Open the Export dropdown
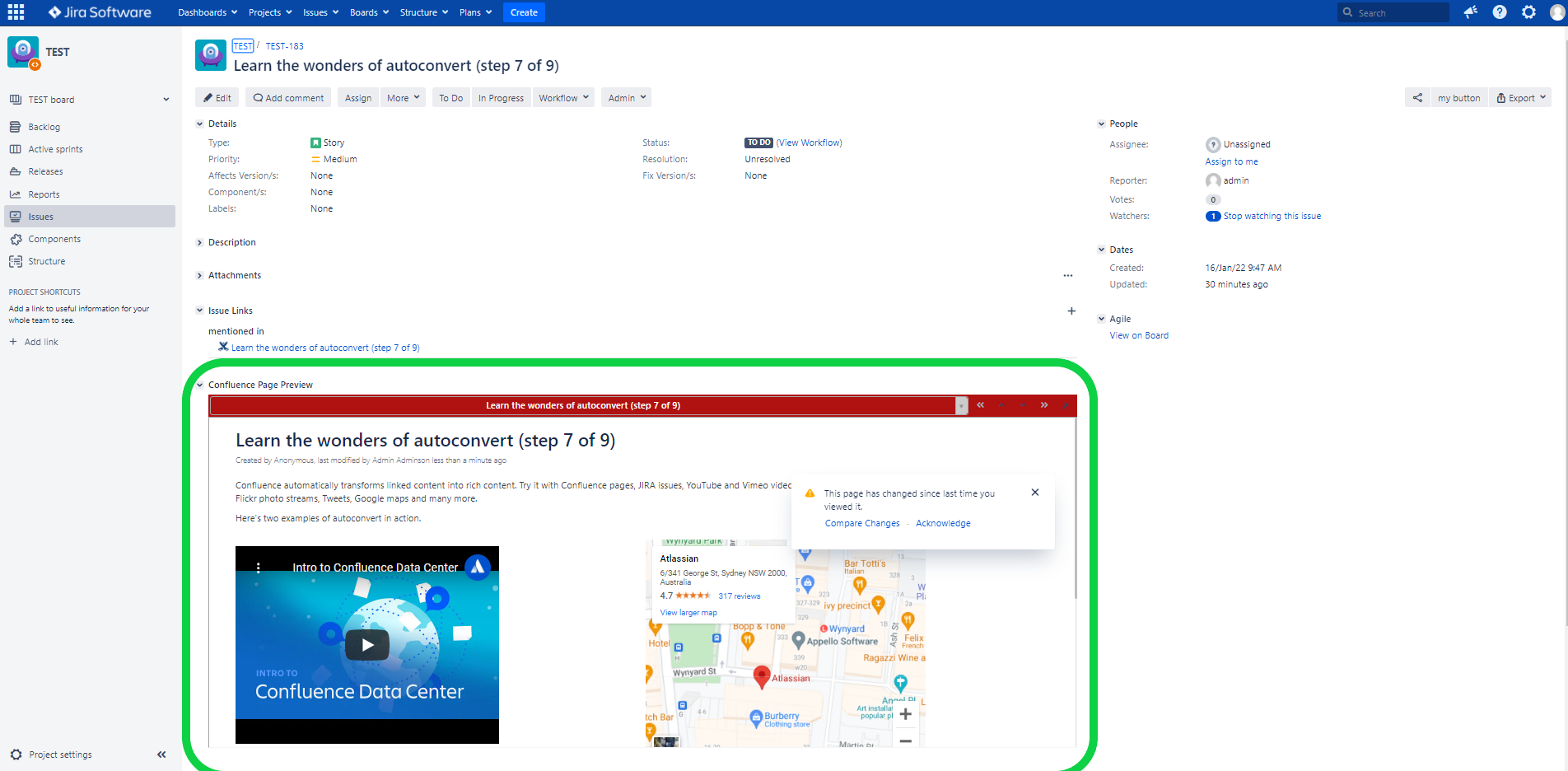Screen dimensions: 1568x771 point(1520,97)
